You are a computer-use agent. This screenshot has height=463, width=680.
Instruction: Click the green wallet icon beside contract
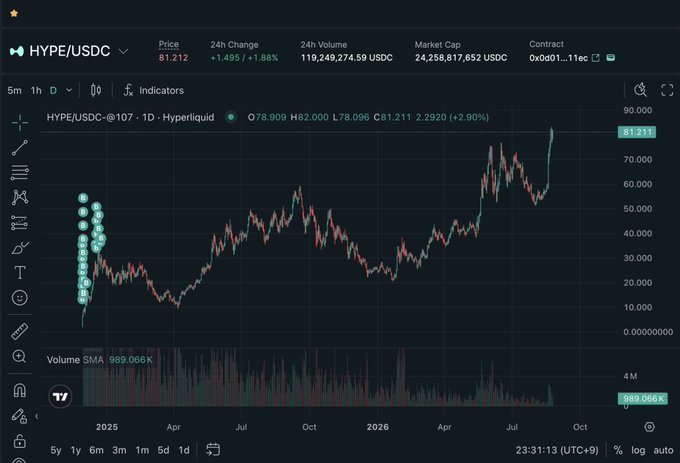(611, 58)
